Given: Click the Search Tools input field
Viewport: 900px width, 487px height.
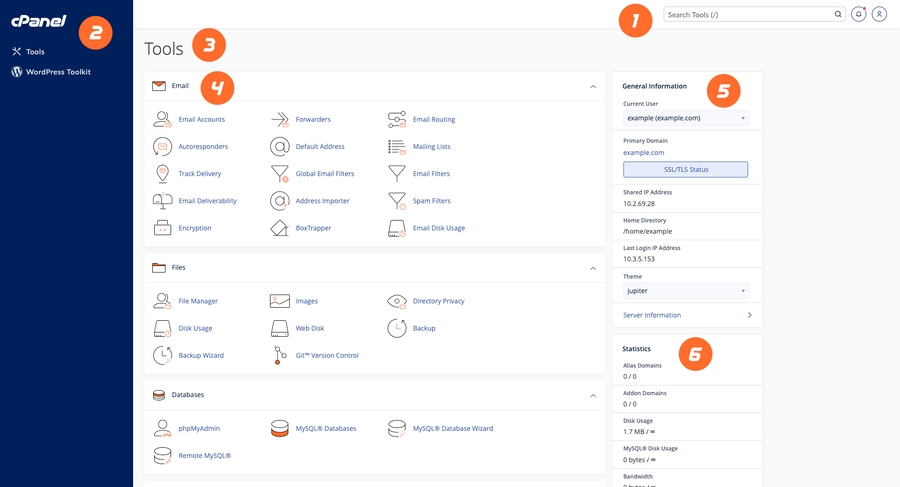Looking at the screenshot, I should pos(748,15).
